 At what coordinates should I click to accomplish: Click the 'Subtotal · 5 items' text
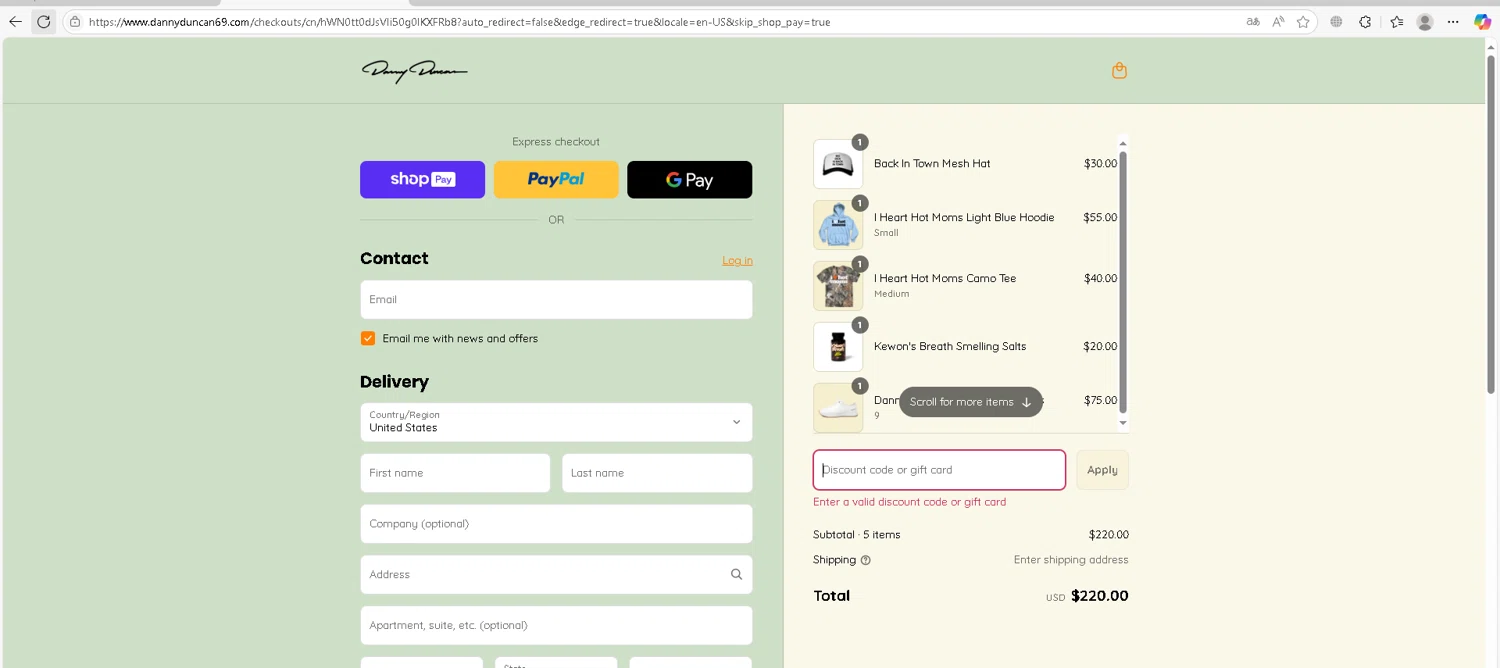point(857,535)
